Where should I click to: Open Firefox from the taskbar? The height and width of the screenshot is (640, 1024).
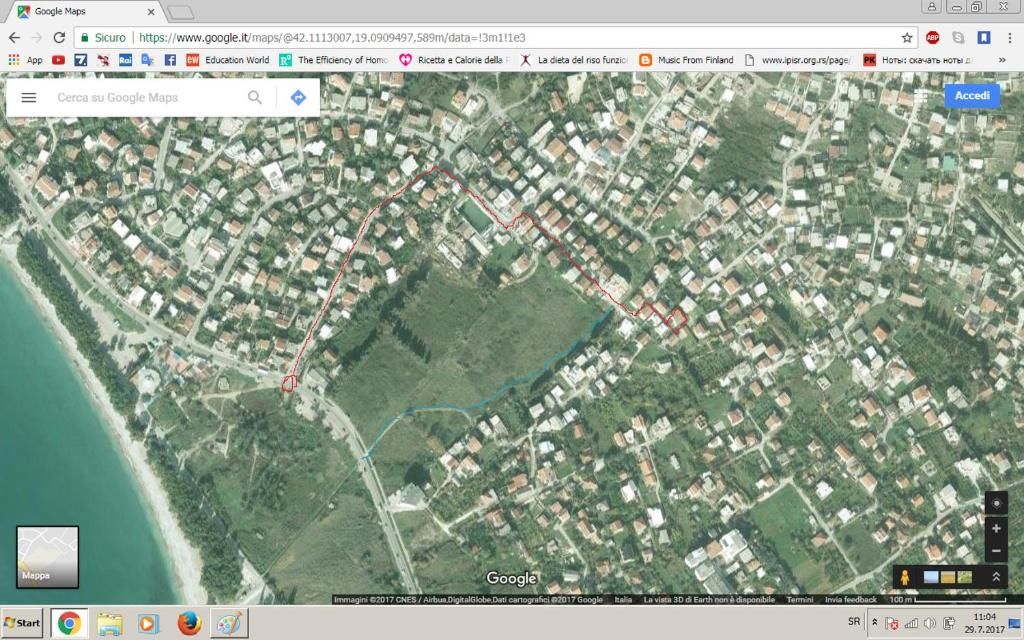pos(189,623)
